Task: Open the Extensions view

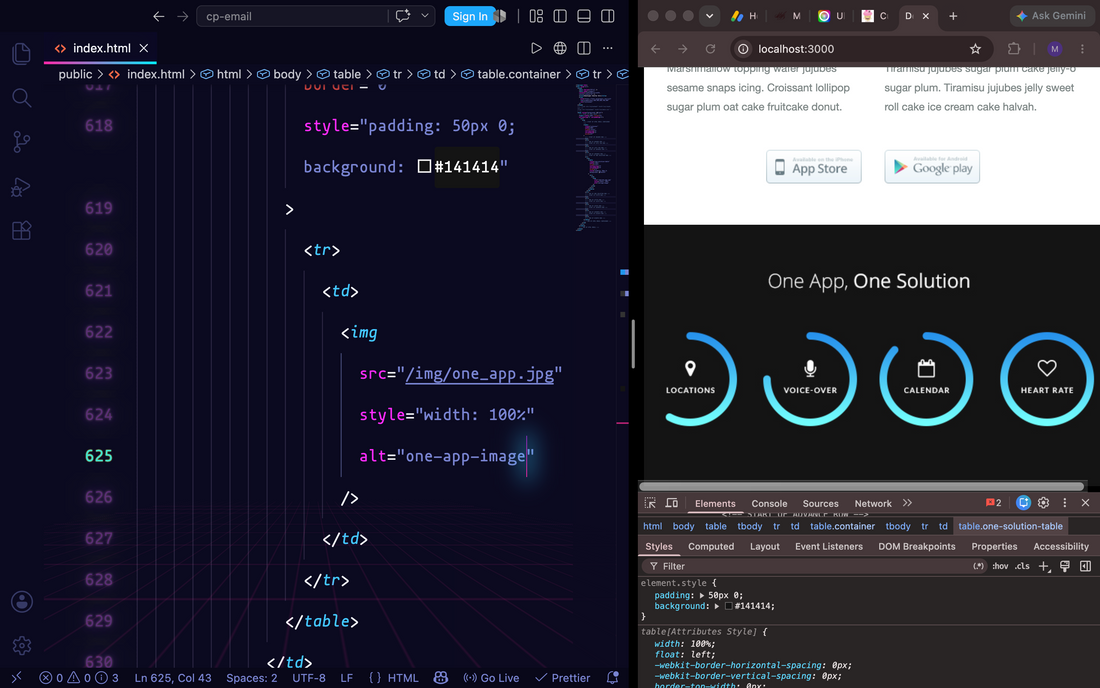Action: click(22, 231)
